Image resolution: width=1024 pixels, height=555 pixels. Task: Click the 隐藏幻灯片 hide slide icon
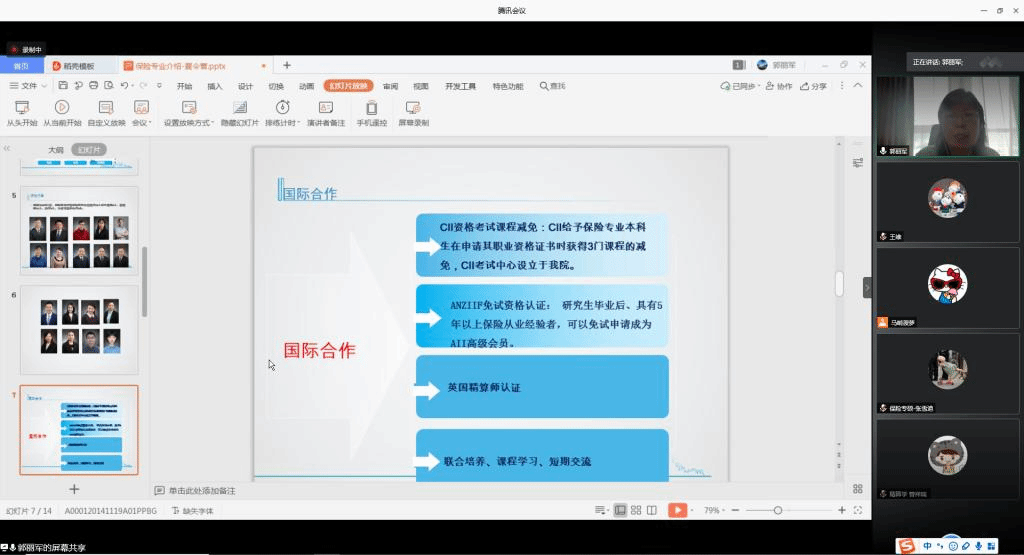239,108
